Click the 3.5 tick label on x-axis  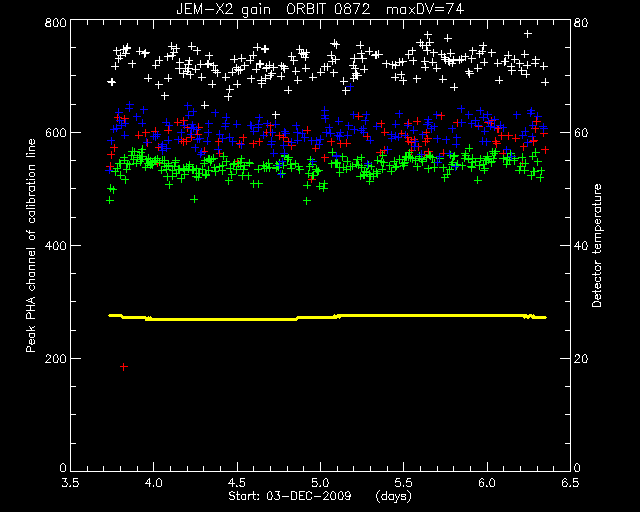pyautogui.click(x=70, y=483)
